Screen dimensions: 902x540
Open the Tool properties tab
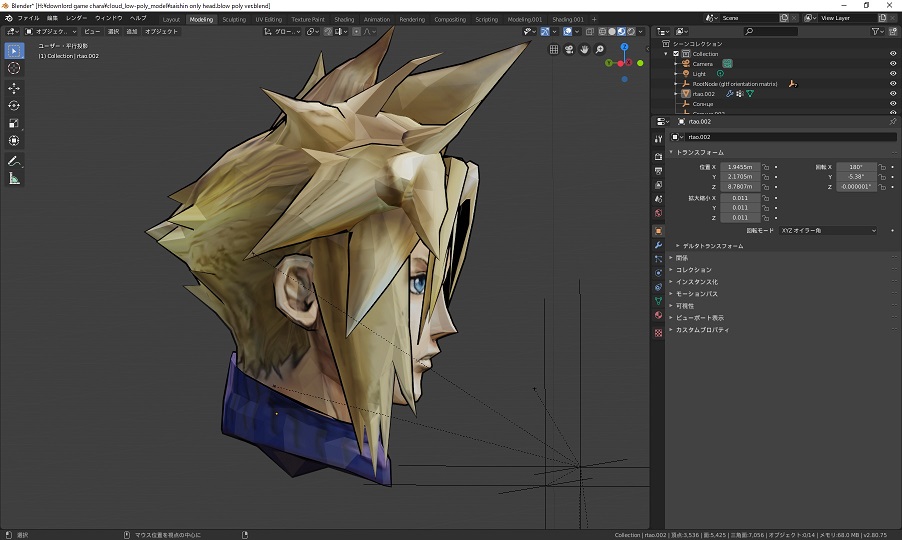click(658, 139)
